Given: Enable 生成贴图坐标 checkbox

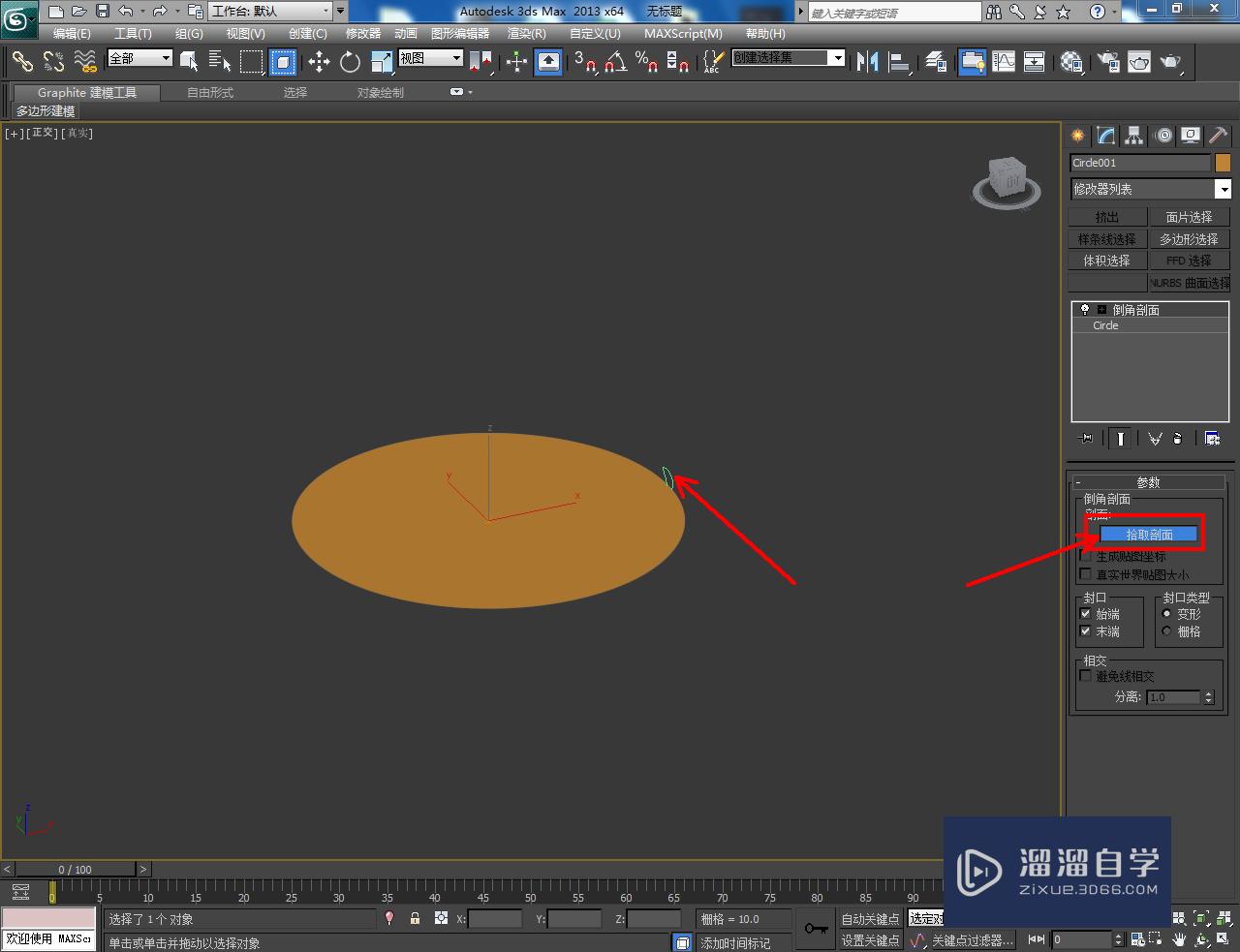Looking at the screenshot, I should coord(1085,556).
